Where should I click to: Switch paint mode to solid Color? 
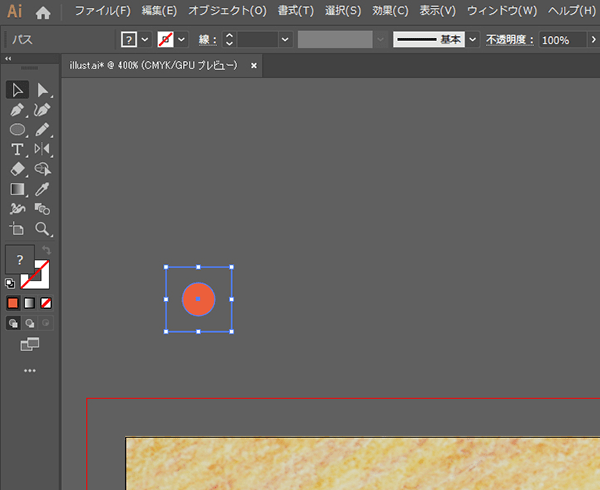pos(13,302)
